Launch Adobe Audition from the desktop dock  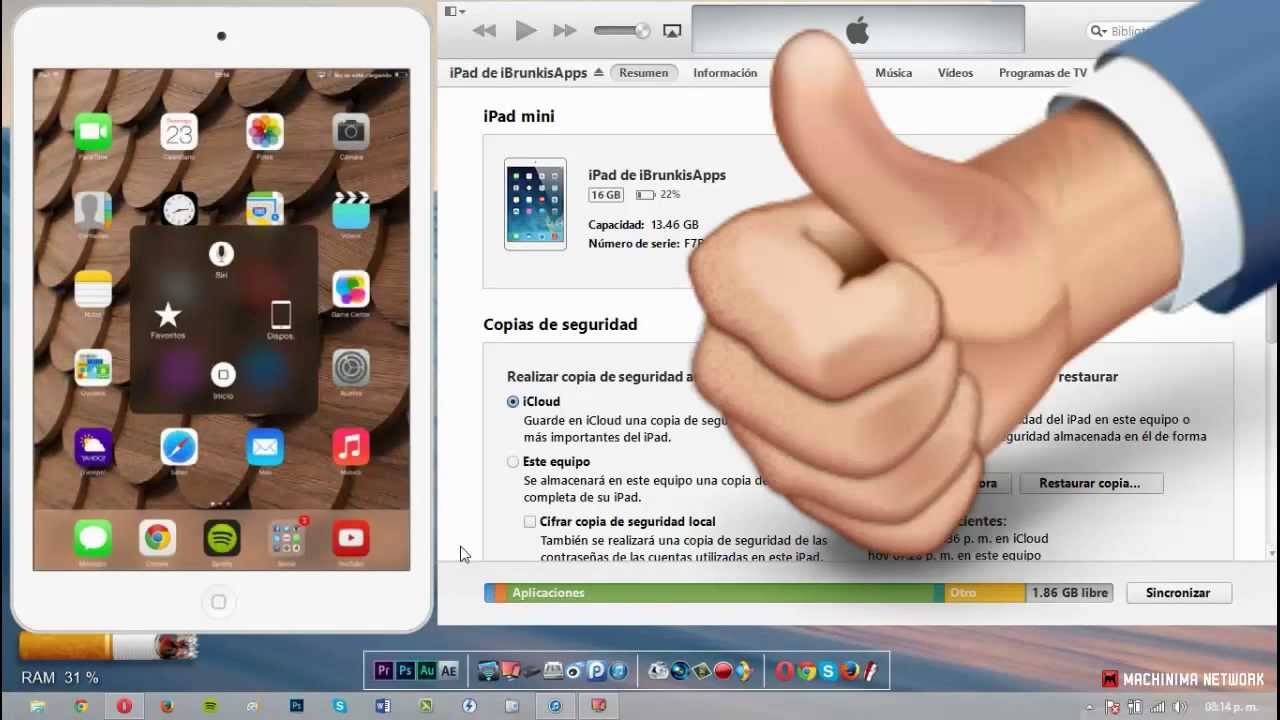click(x=427, y=671)
